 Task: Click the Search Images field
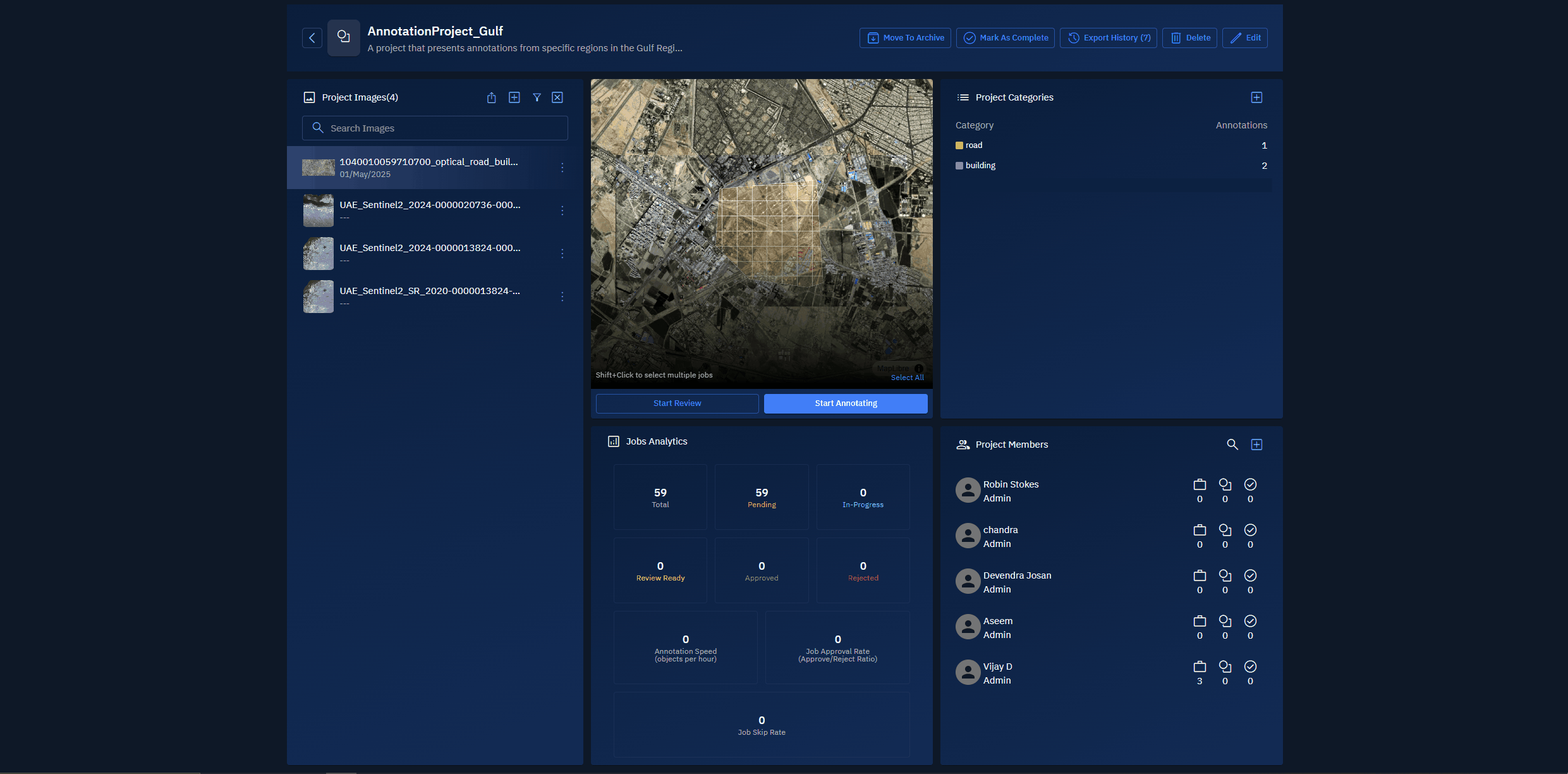442,128
